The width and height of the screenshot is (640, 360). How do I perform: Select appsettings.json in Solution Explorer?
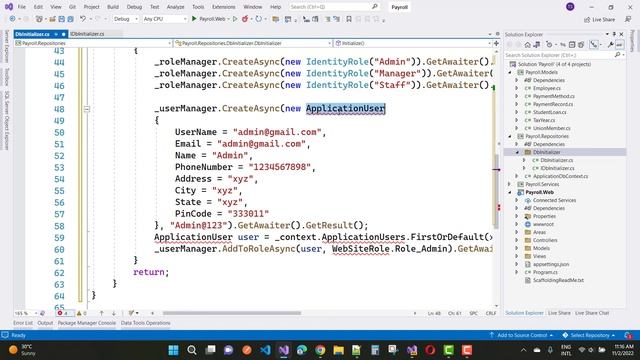click(551, 264)
